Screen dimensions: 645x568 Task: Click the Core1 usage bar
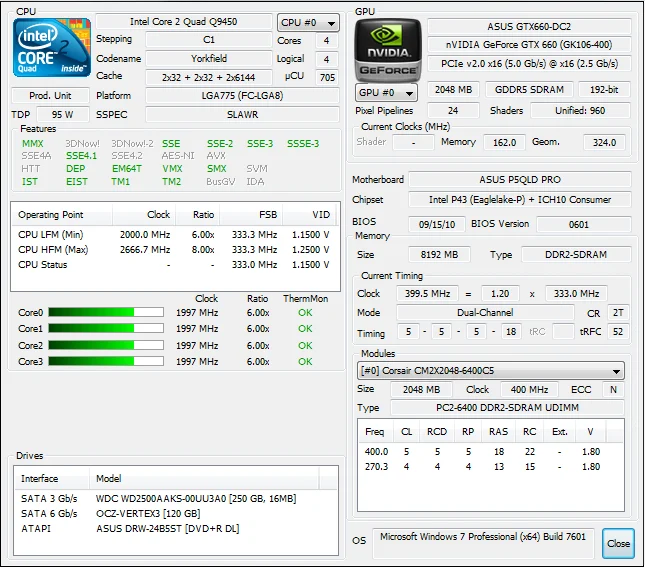click(106, 329)
